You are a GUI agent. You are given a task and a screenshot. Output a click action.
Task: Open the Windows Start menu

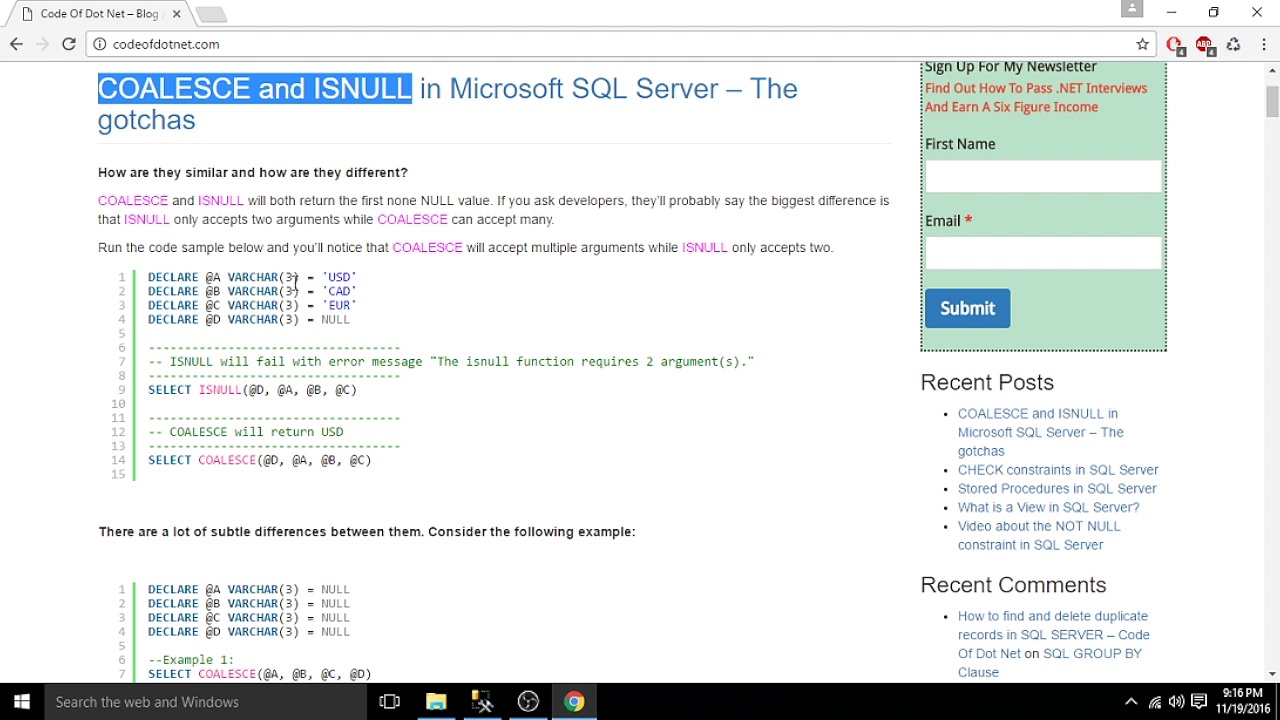22,702
